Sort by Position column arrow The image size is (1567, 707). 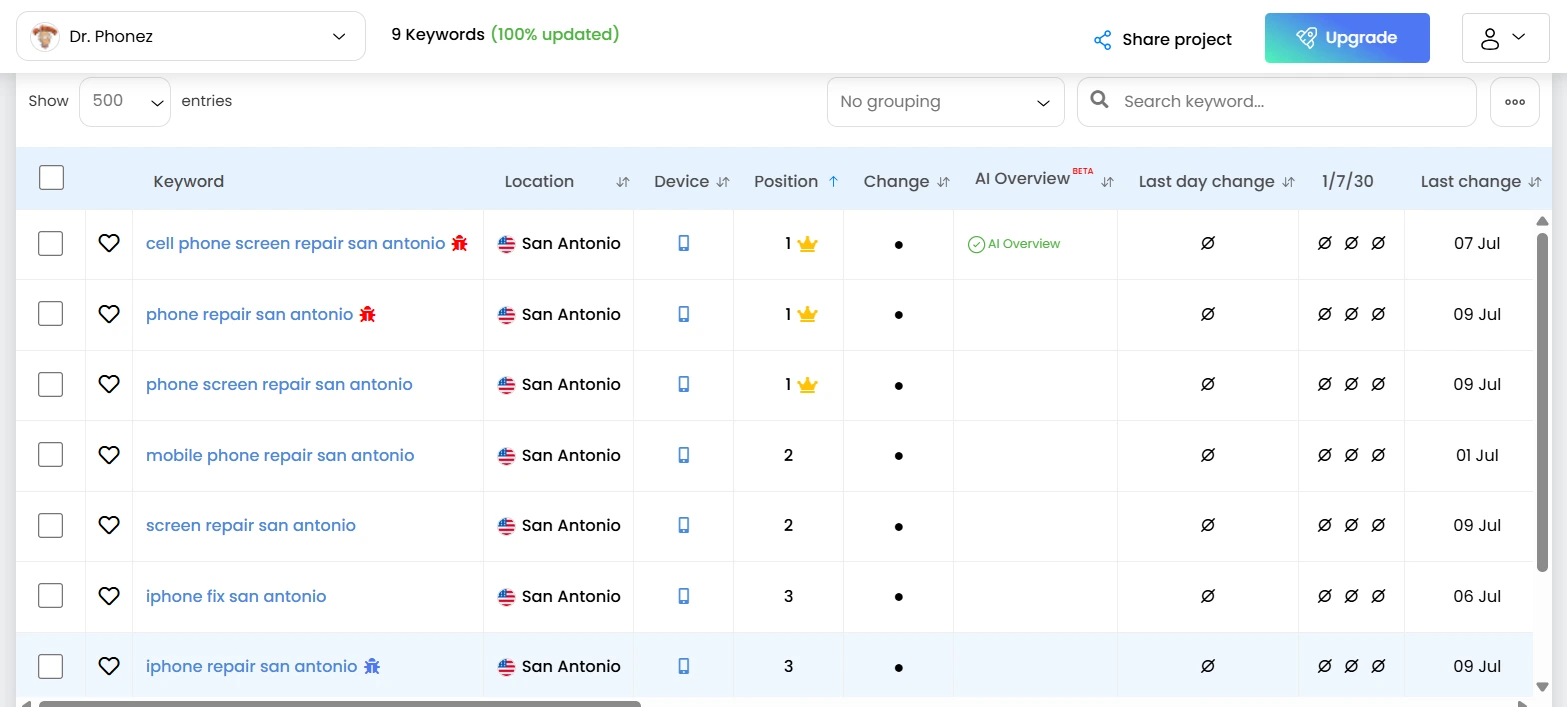point(832,182)
